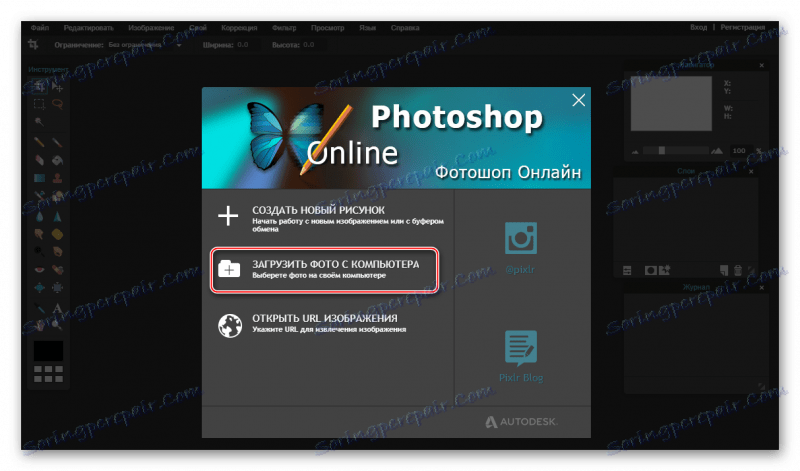The image size is (800, 471).
Task: Select the Lasso tool
Action: 57,104
